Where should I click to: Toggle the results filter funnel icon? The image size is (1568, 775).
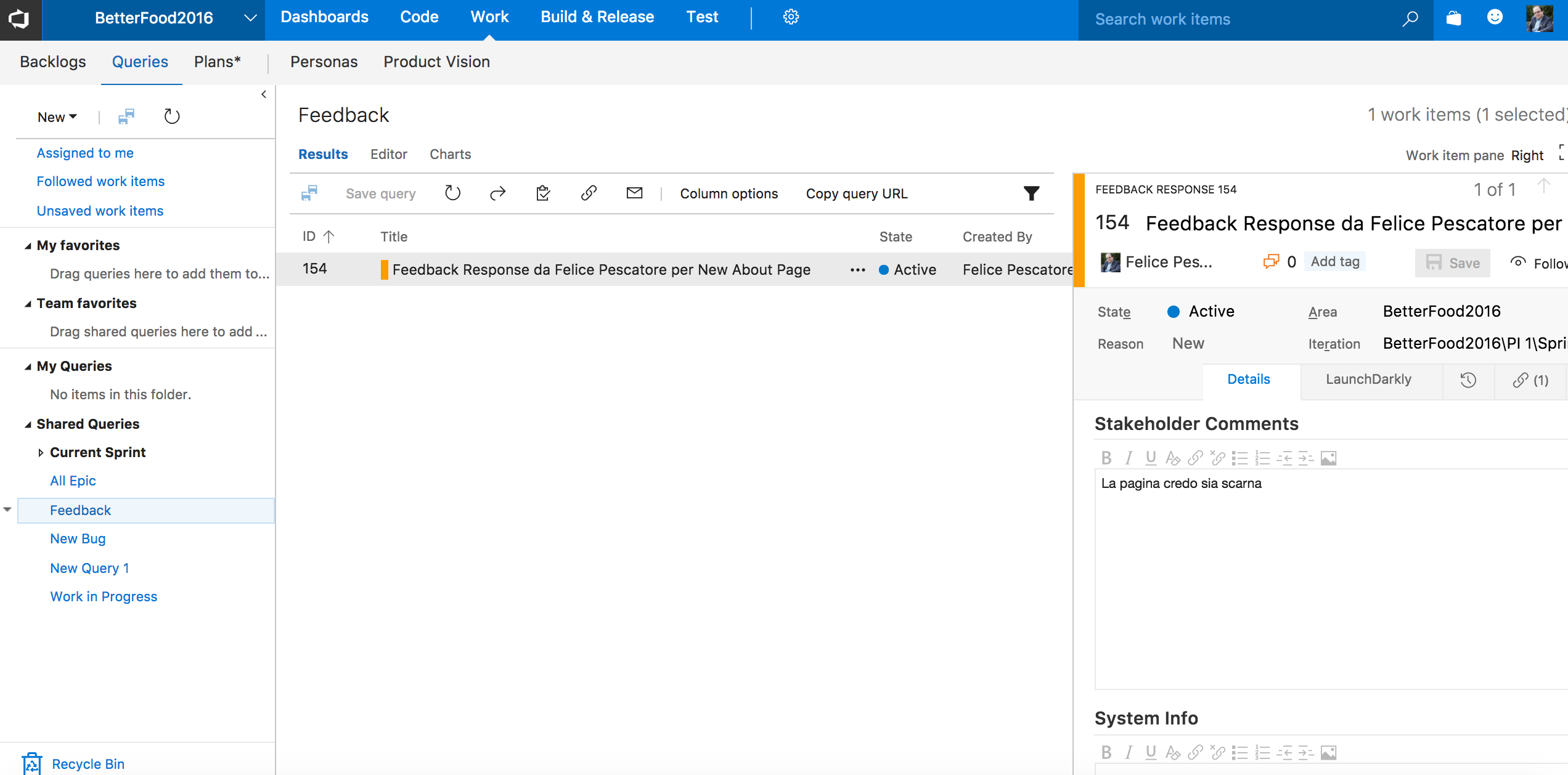(x=1031, y=193)
